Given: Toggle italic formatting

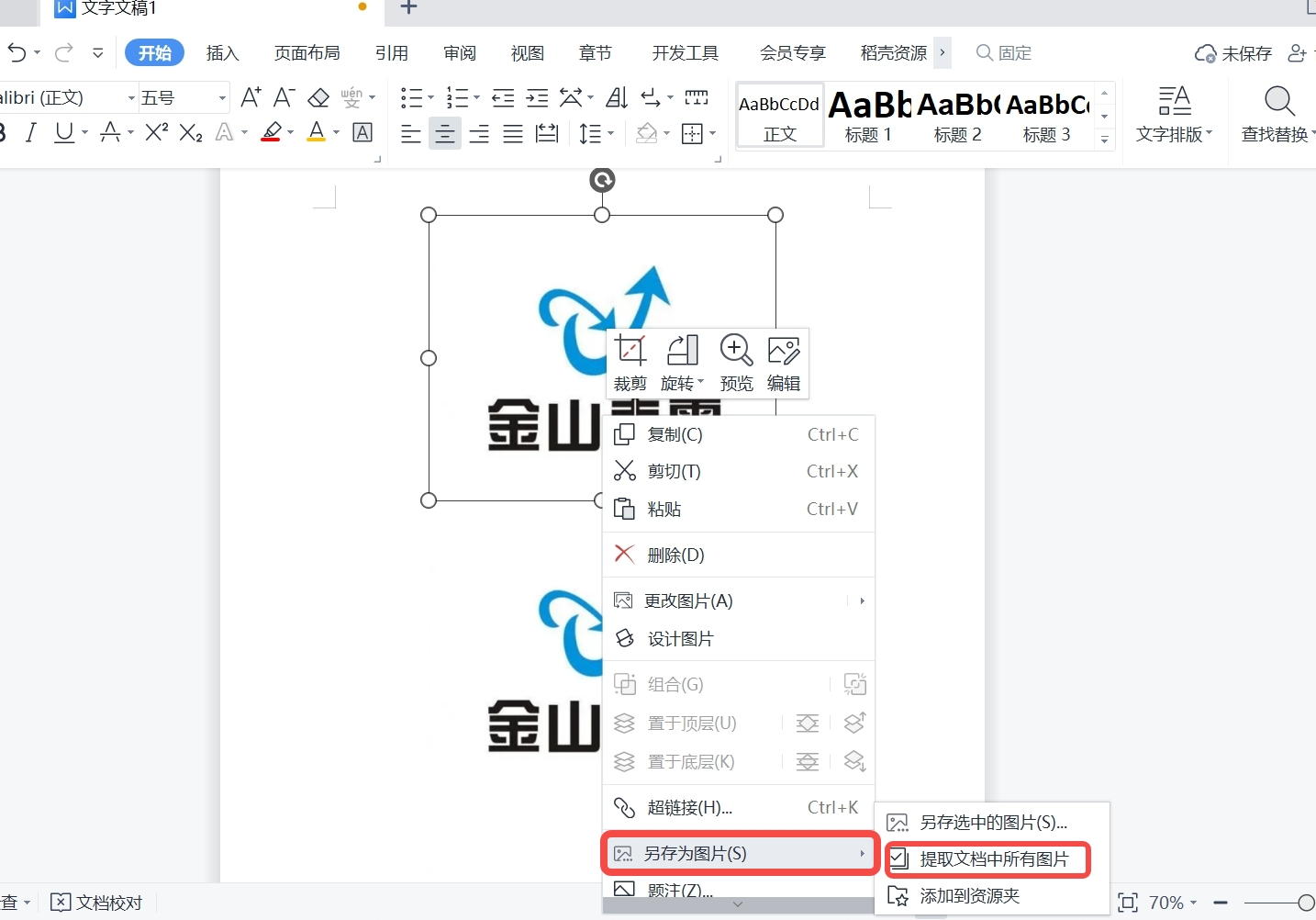Looking at the screenshot, I should 31,133.
